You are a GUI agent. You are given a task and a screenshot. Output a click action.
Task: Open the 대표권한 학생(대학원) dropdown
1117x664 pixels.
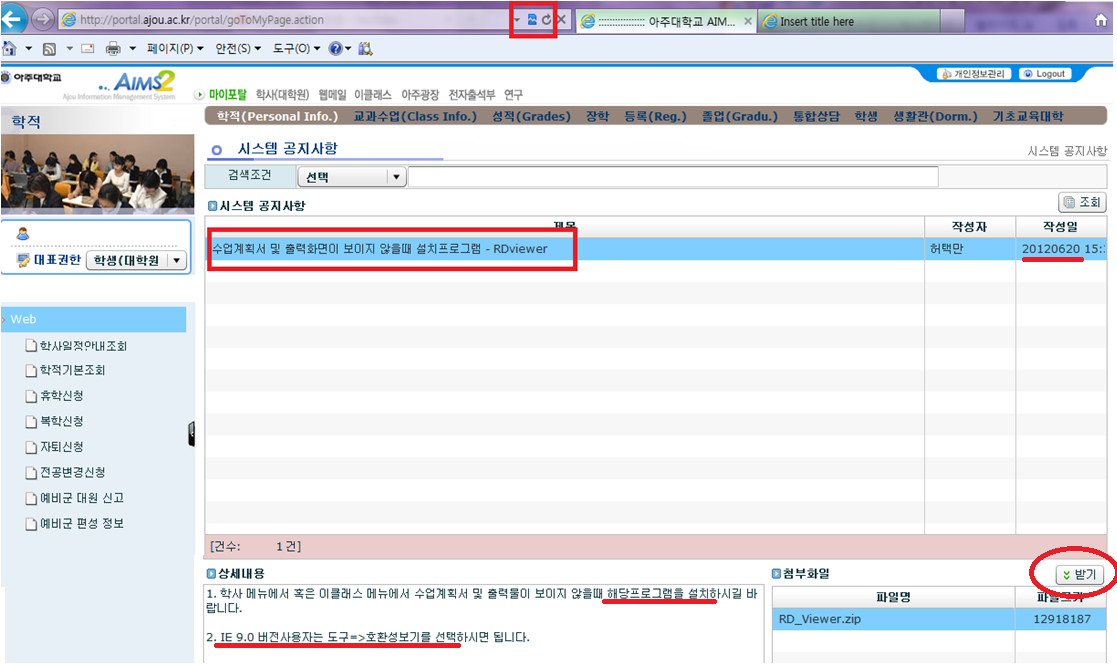coord(177,260)
